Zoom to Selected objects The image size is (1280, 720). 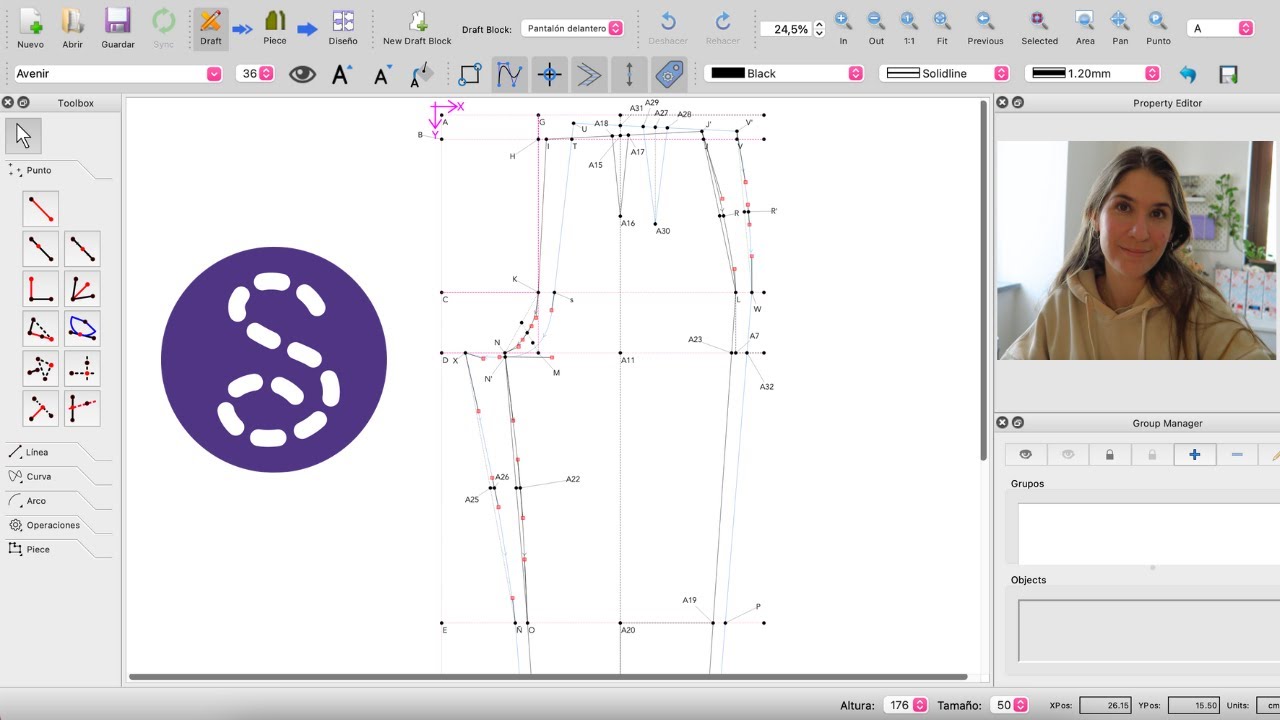tap(1039, 28)
